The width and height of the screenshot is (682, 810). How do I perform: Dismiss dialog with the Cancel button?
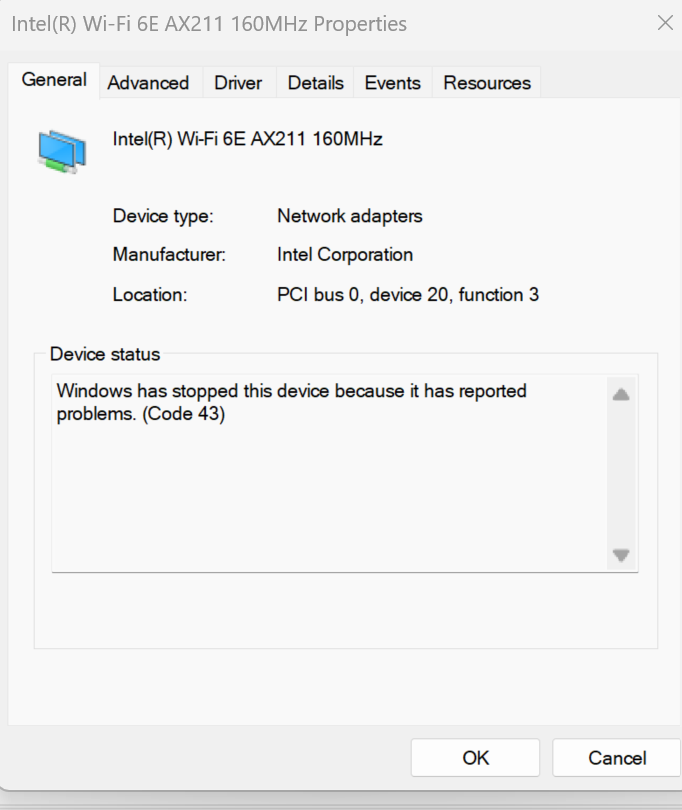(617, 758)
